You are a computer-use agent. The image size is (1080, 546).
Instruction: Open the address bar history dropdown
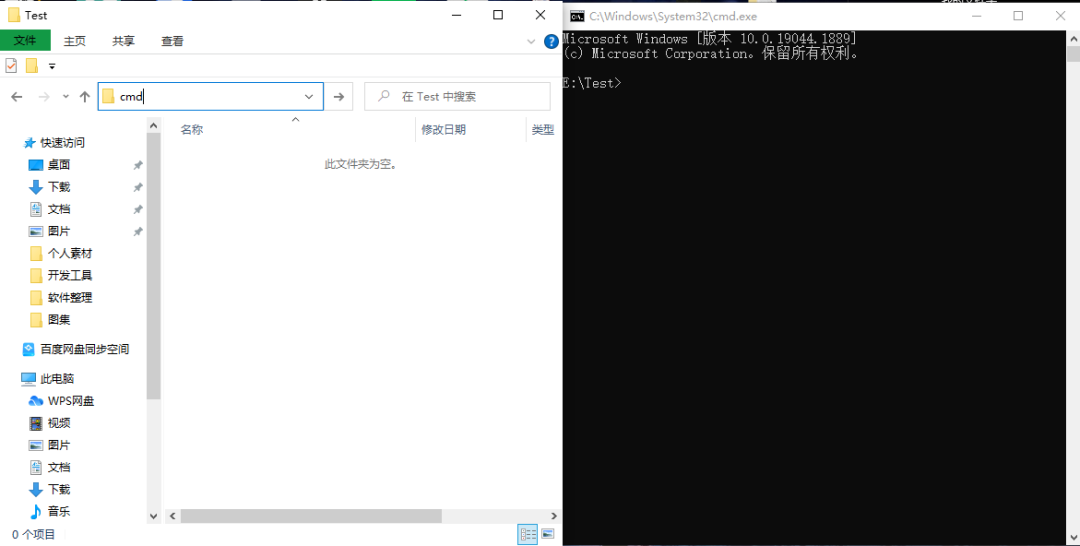point(309,96)
